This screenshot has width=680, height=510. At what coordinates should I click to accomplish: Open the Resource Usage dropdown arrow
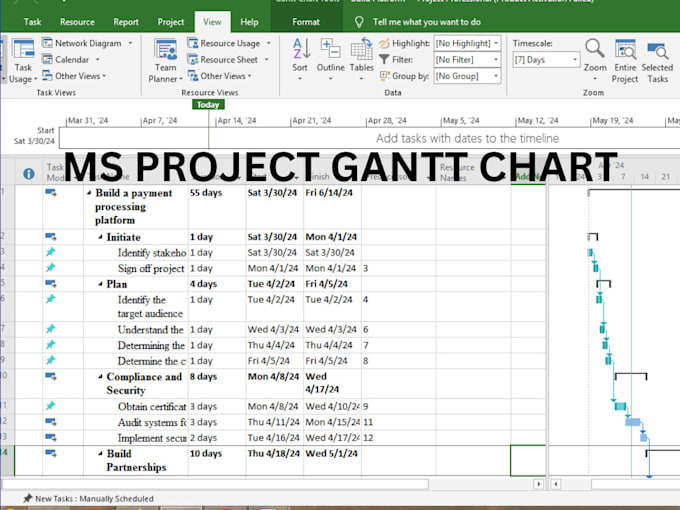[268, 43]
